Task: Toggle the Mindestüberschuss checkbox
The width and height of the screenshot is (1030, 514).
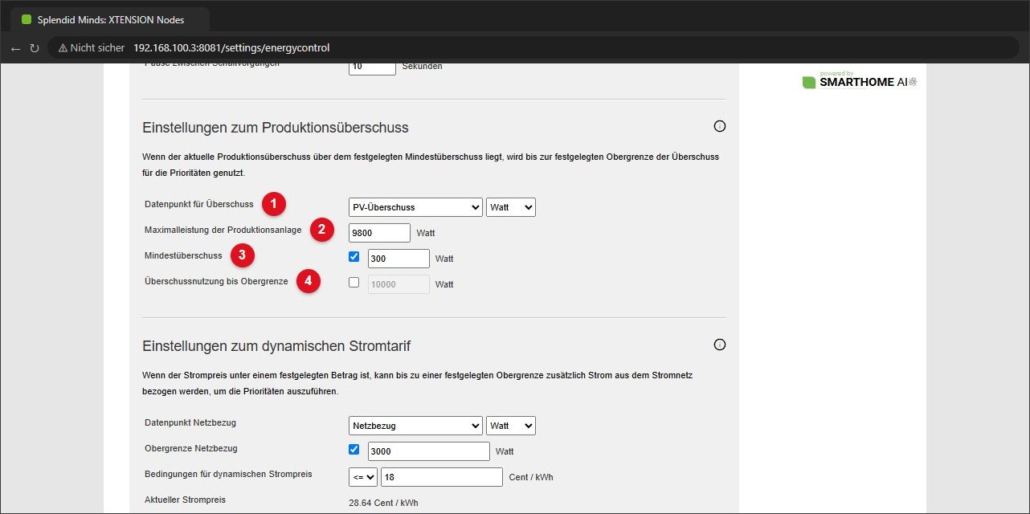Action: [x=354, y=257]
